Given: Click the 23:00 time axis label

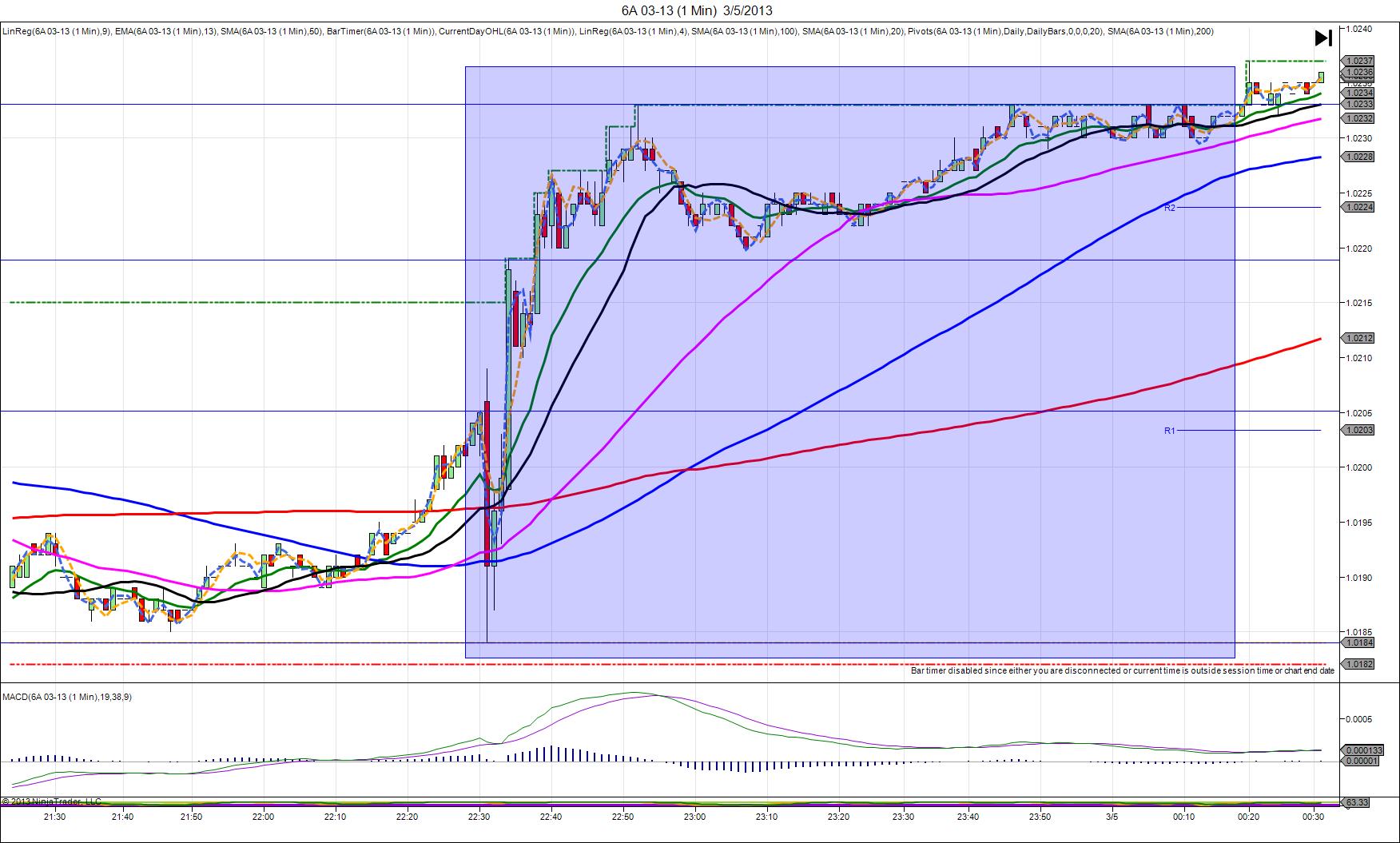Looking at the screenshot, I should (695, 817).
